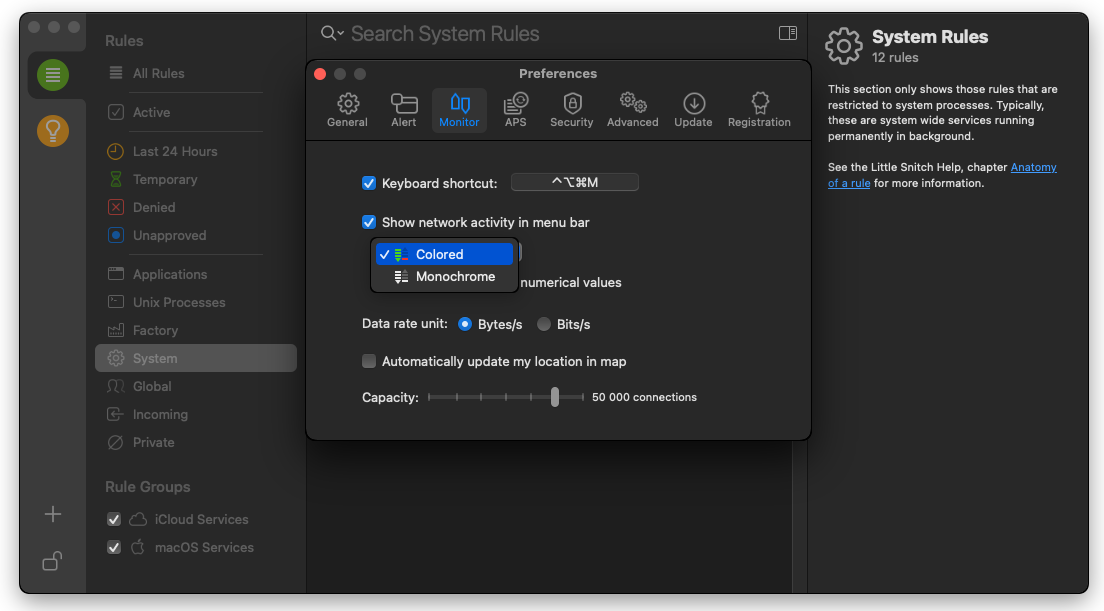
Task: Click the keyboard shortcut recorder field
Action: (x=574, y=182)
